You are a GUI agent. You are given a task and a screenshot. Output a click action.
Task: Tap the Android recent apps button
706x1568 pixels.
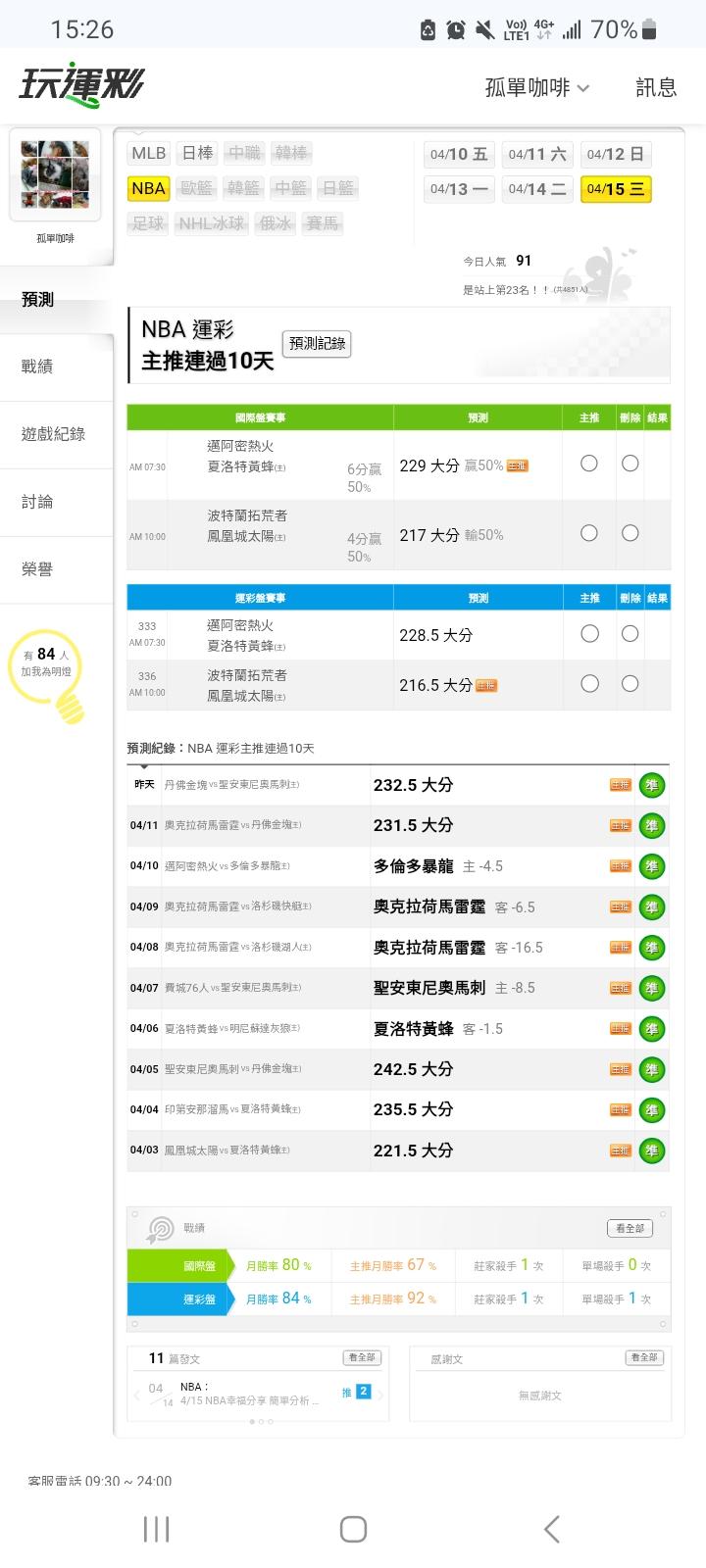tap(156, 1529)
